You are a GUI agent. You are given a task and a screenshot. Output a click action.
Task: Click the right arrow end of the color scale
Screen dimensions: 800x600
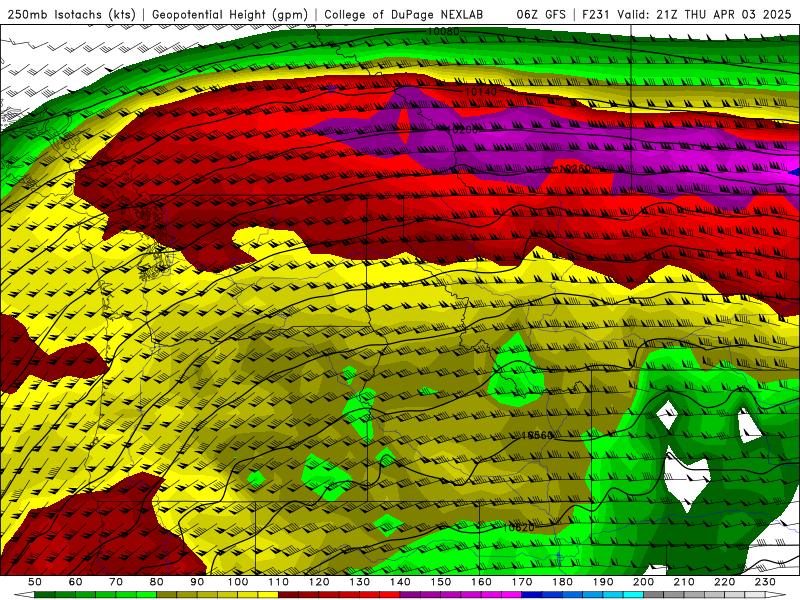click(776, 594)
